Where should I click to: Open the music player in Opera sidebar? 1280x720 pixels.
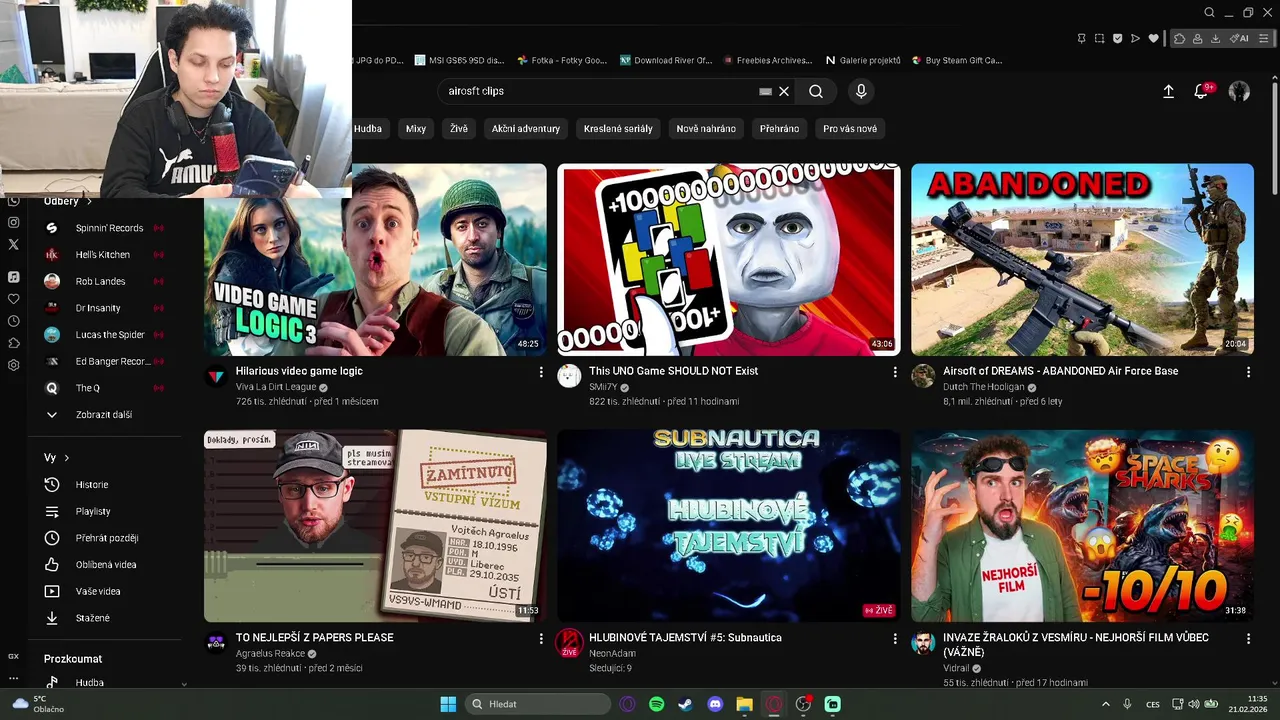click(x=14, y=277)
